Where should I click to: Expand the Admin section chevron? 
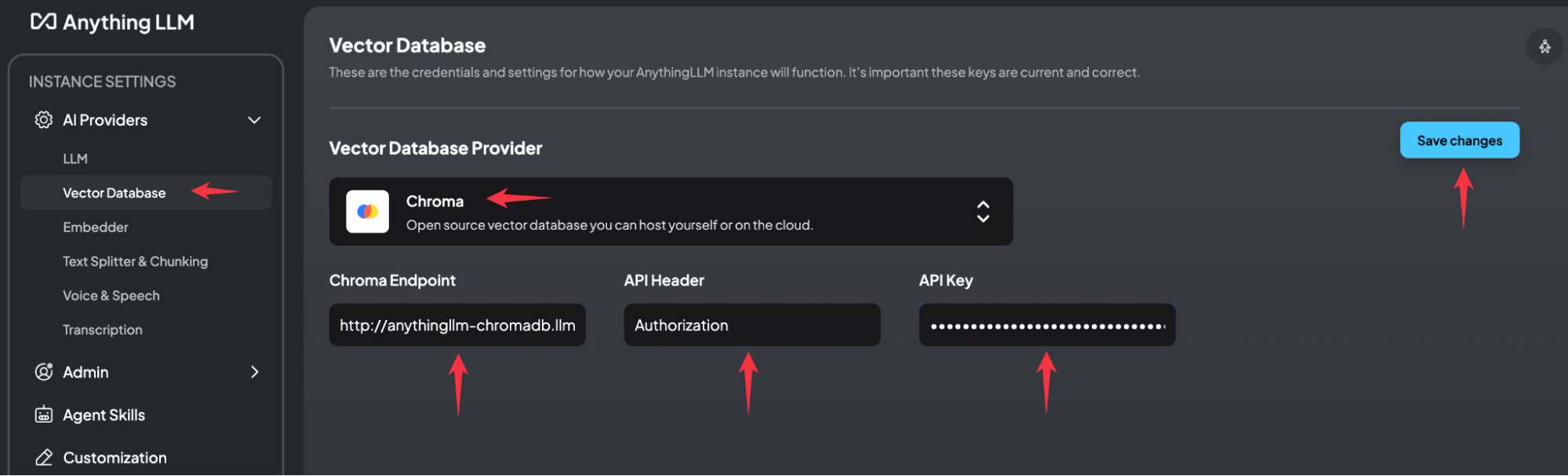[254, 372]
